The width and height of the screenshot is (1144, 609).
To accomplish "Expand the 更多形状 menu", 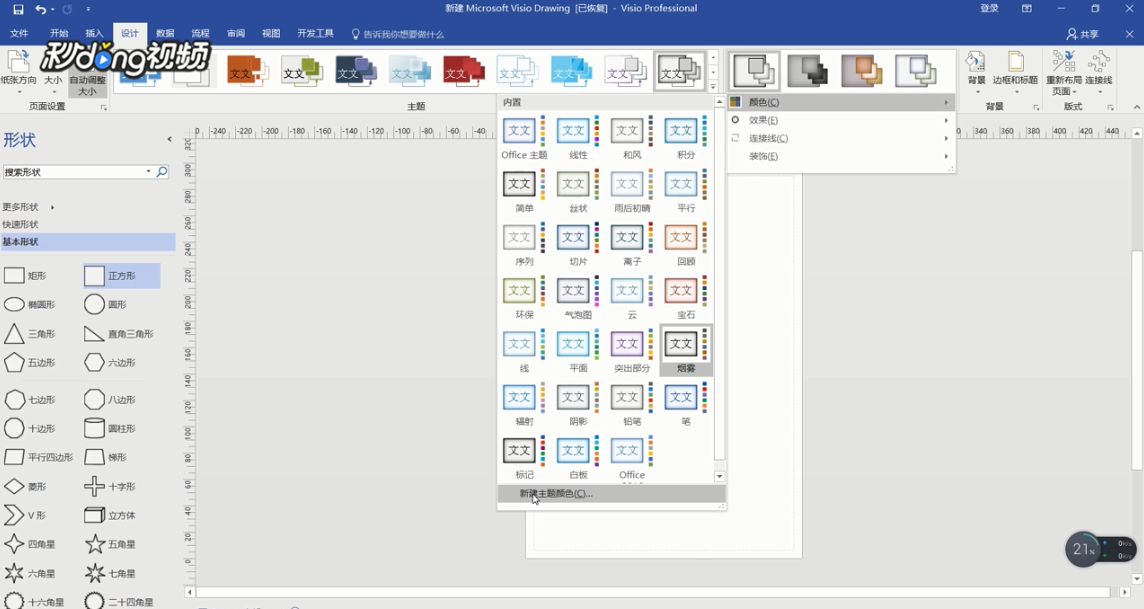I will click(28, 207).
